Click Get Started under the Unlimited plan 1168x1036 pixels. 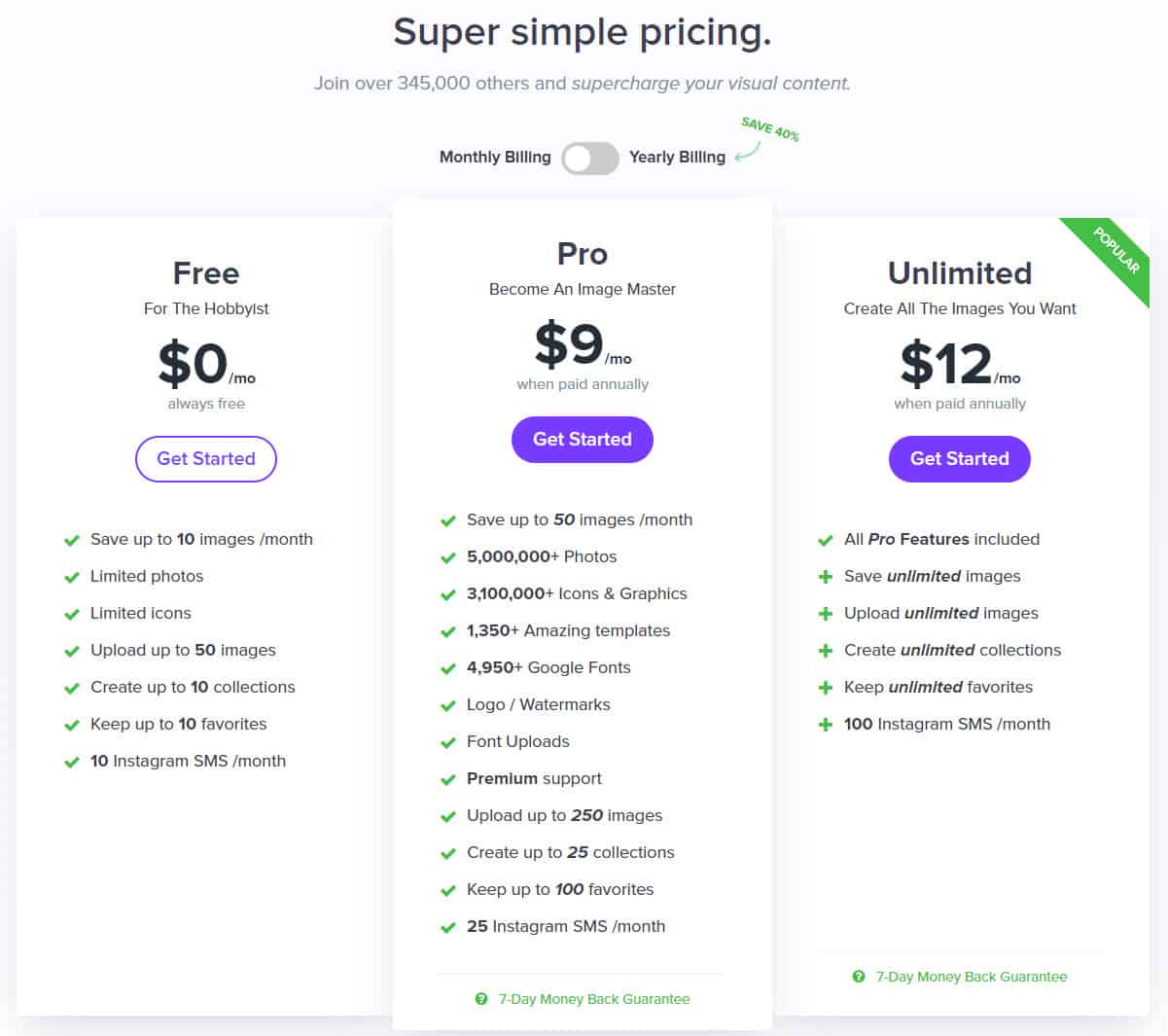click(960, 459)
